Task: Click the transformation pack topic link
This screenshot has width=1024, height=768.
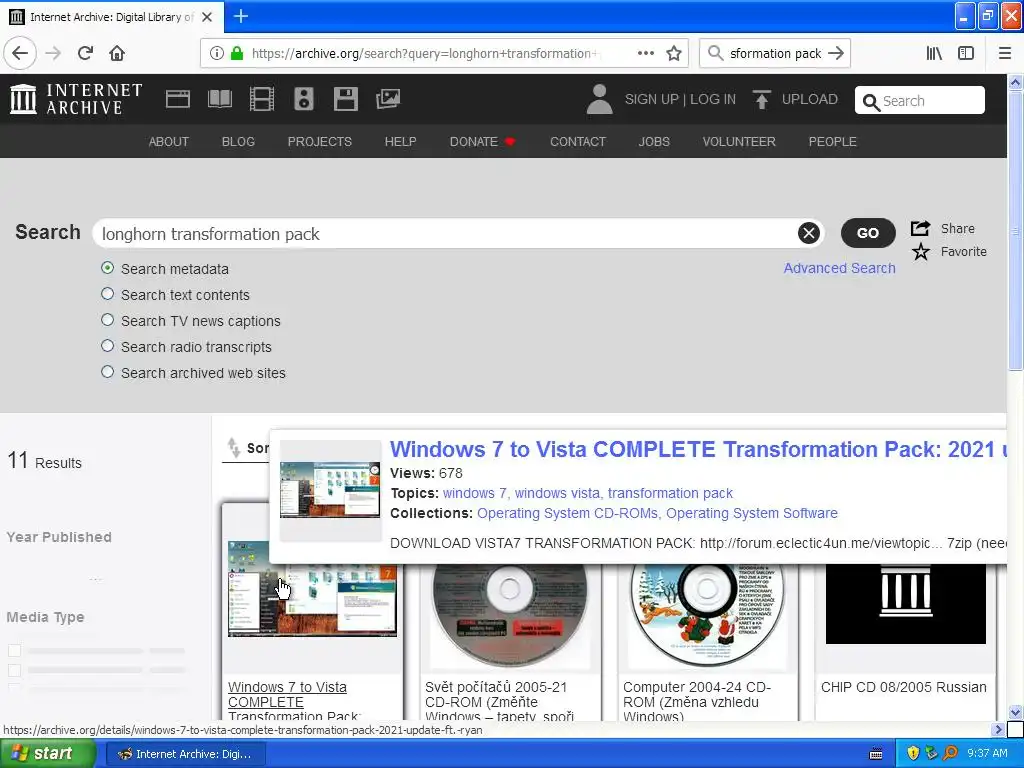Action: tap(670, 493)
